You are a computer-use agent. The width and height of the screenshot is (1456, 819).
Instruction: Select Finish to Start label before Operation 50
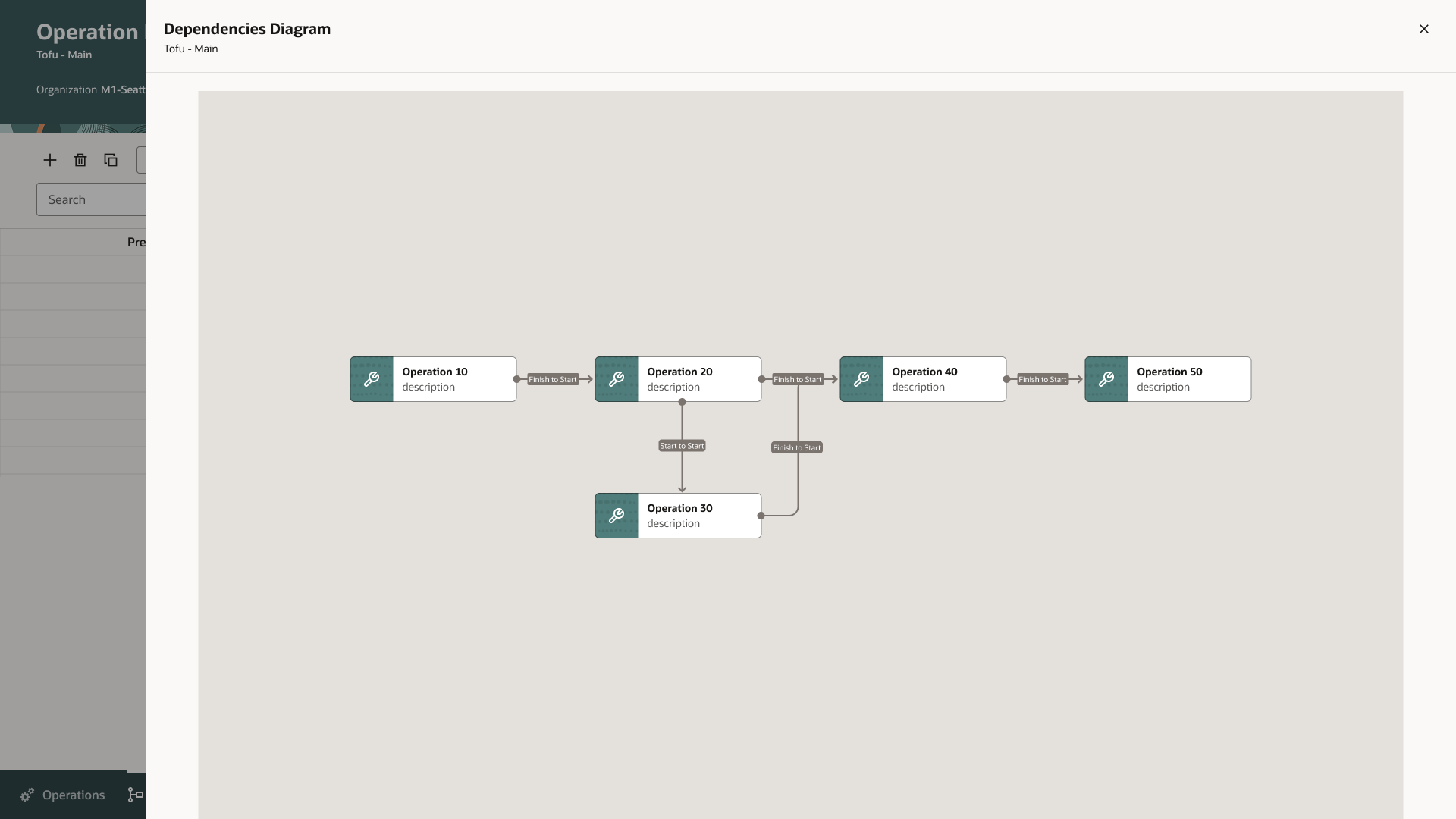1043,379
